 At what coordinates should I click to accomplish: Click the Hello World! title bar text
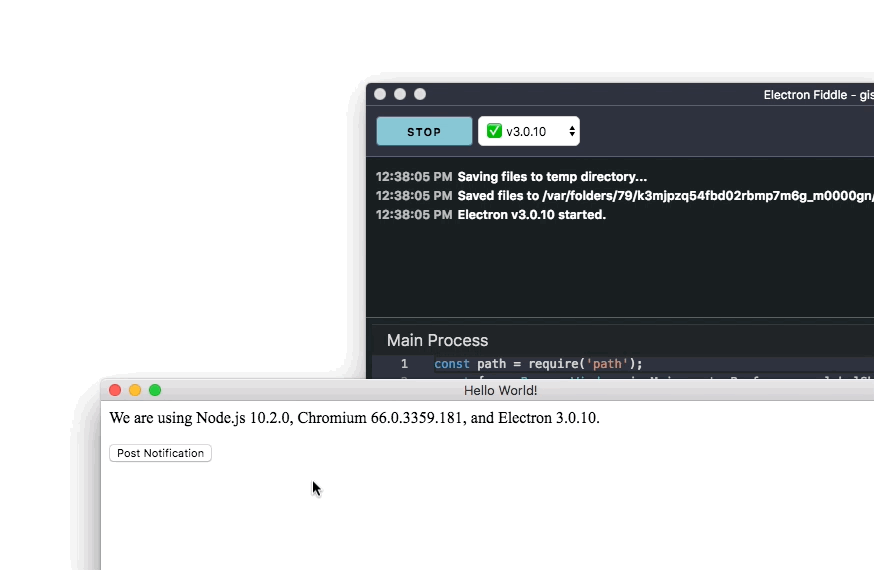(x=501, y=391)
